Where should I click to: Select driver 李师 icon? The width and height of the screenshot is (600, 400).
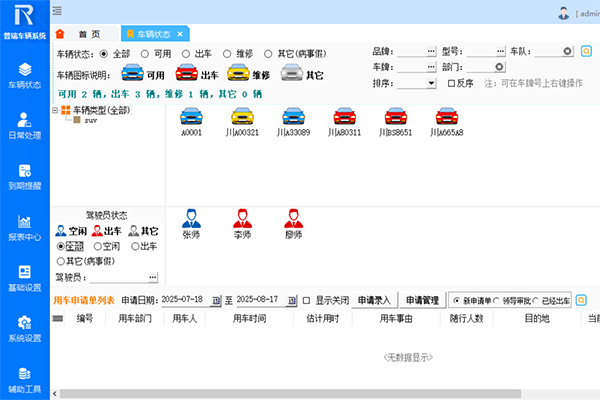point(242,218)
